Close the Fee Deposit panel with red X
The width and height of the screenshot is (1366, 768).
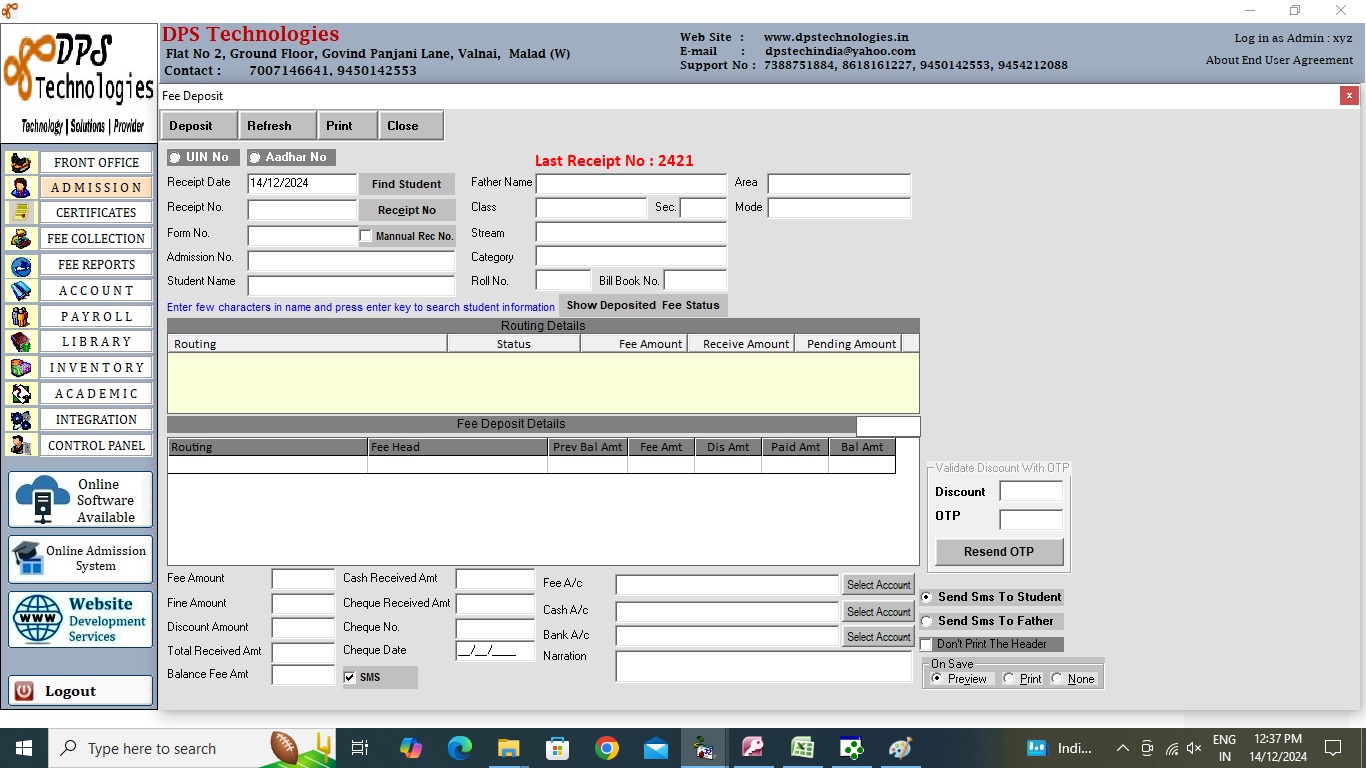[1349, 96]
